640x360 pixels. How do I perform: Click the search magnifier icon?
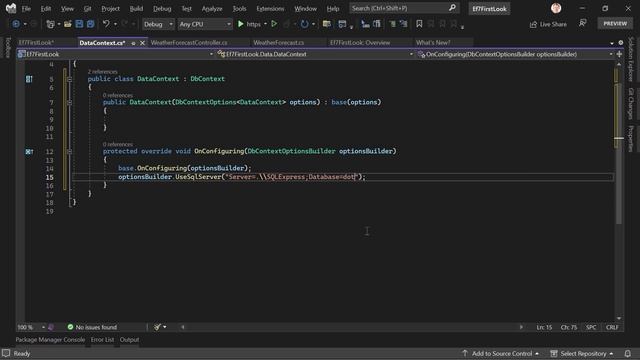(452, 8)
